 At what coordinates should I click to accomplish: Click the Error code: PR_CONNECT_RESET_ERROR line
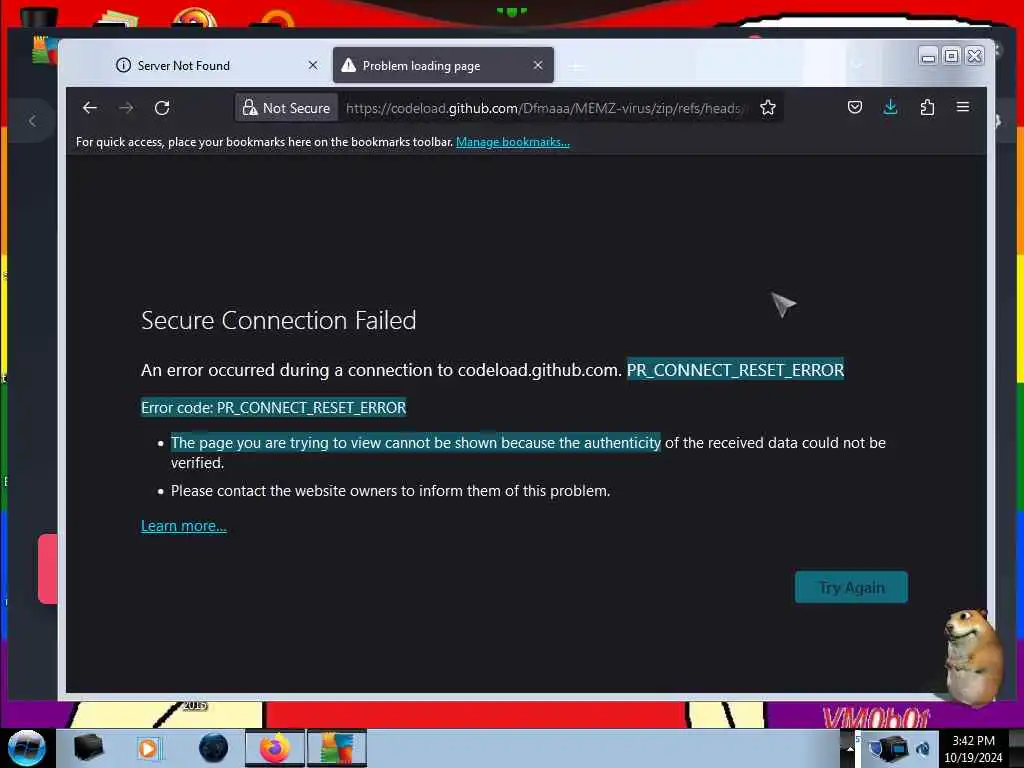[273, 408]
